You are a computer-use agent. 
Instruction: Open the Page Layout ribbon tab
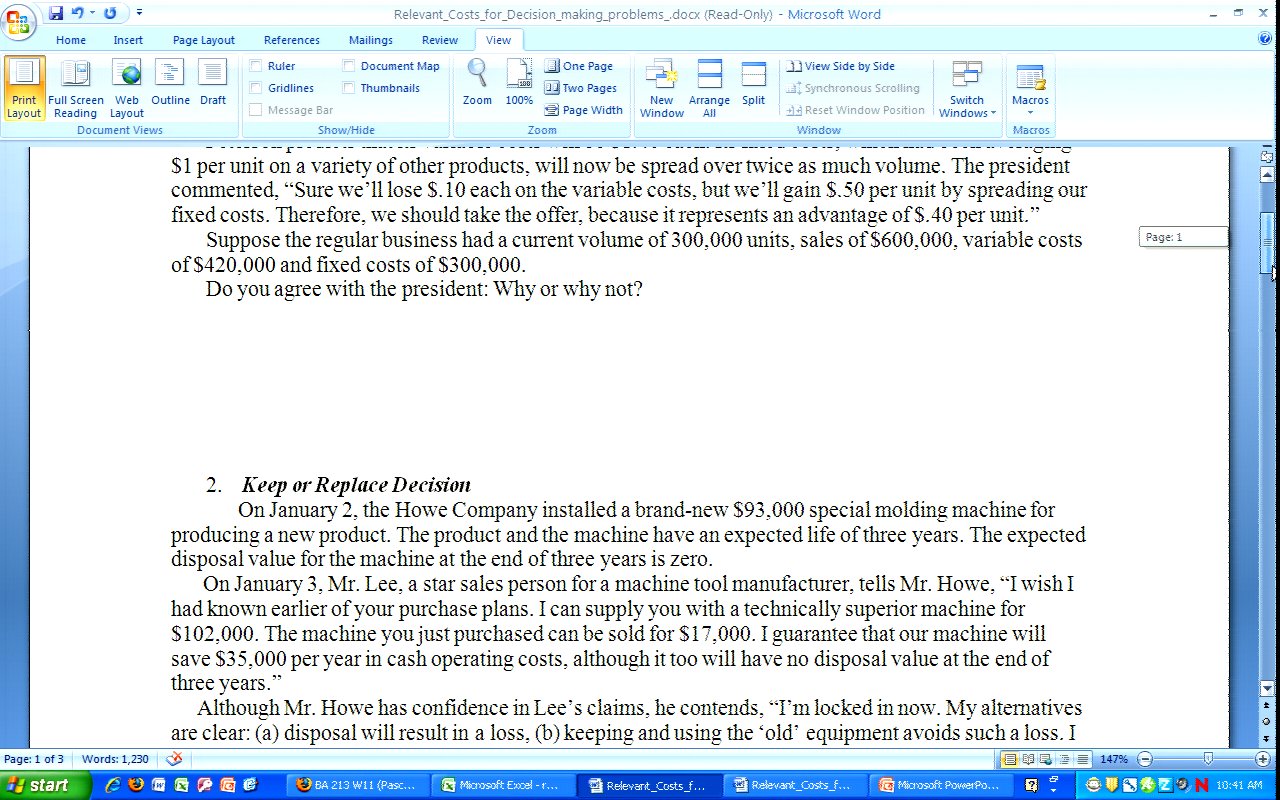click(x=203, y=40)
